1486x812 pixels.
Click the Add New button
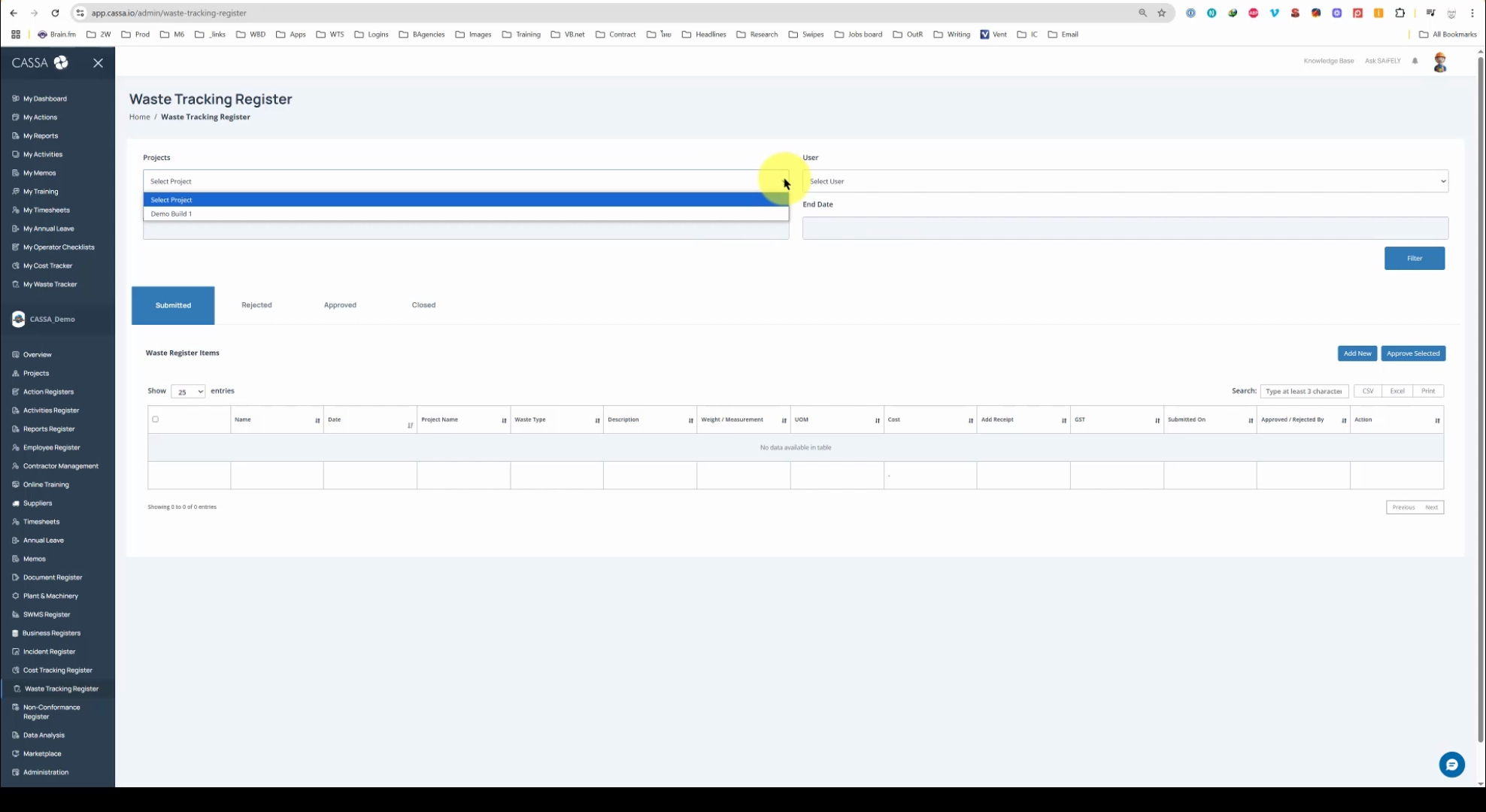[x=1357, y=353]
